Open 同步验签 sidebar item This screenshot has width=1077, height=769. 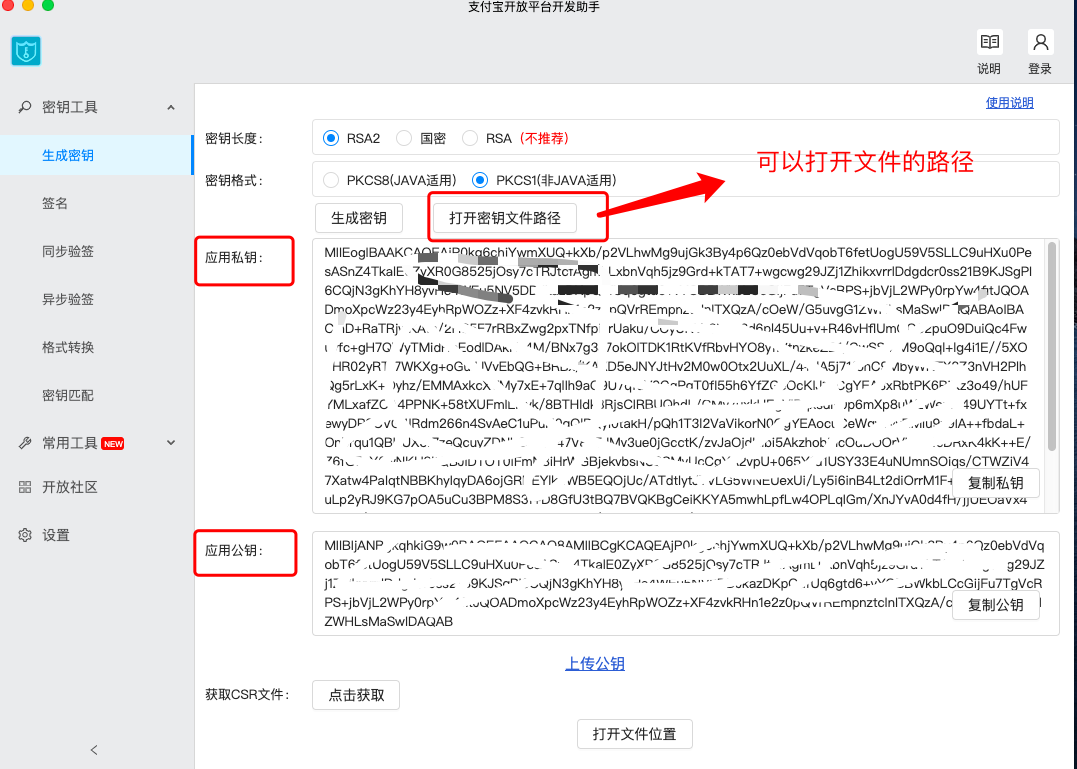click(x=96, y=251)
